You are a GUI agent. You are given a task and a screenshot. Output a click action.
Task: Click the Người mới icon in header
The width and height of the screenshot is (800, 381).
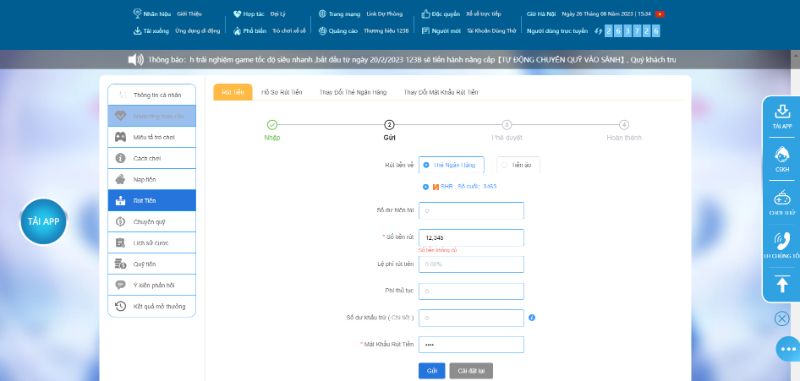(426, 31)
